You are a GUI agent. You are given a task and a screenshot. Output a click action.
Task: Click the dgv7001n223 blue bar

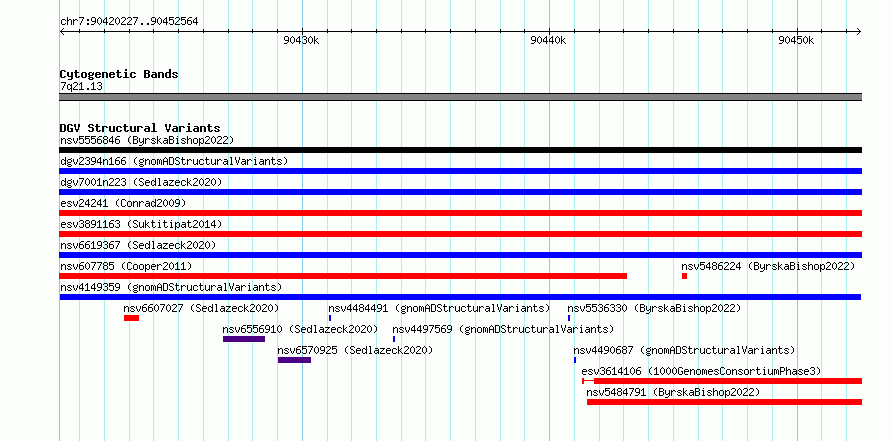click(x=460, y=192)
